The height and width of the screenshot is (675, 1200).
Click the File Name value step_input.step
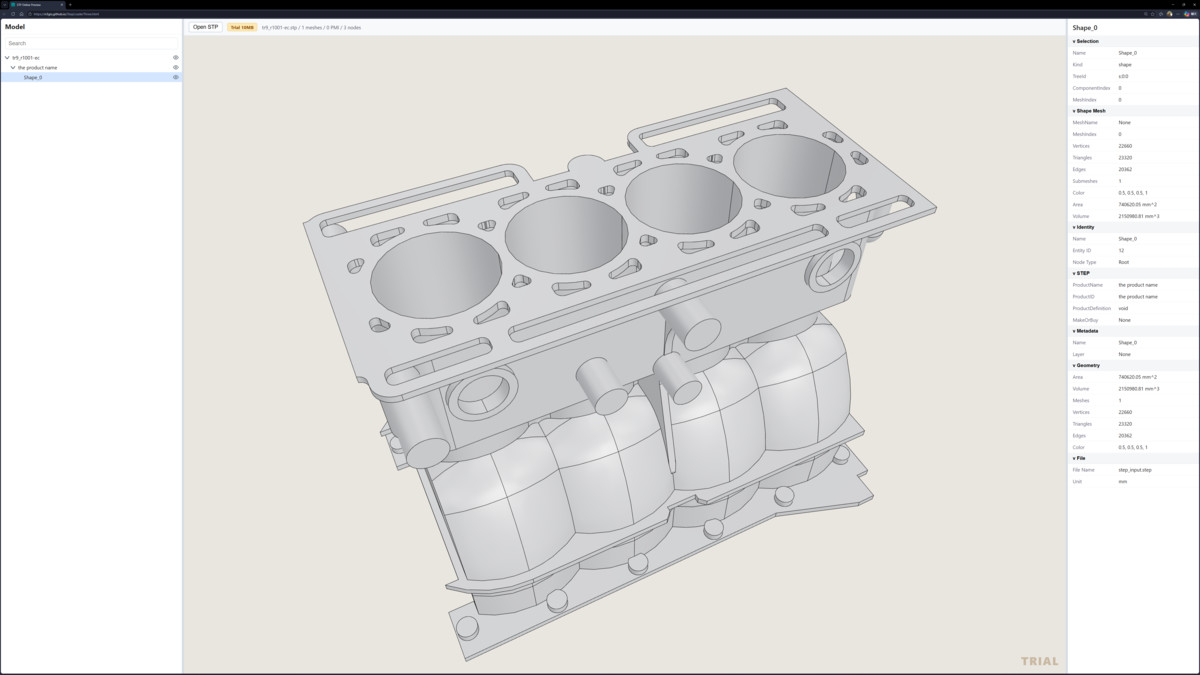pyautogui.click(x=1135, y=469)
